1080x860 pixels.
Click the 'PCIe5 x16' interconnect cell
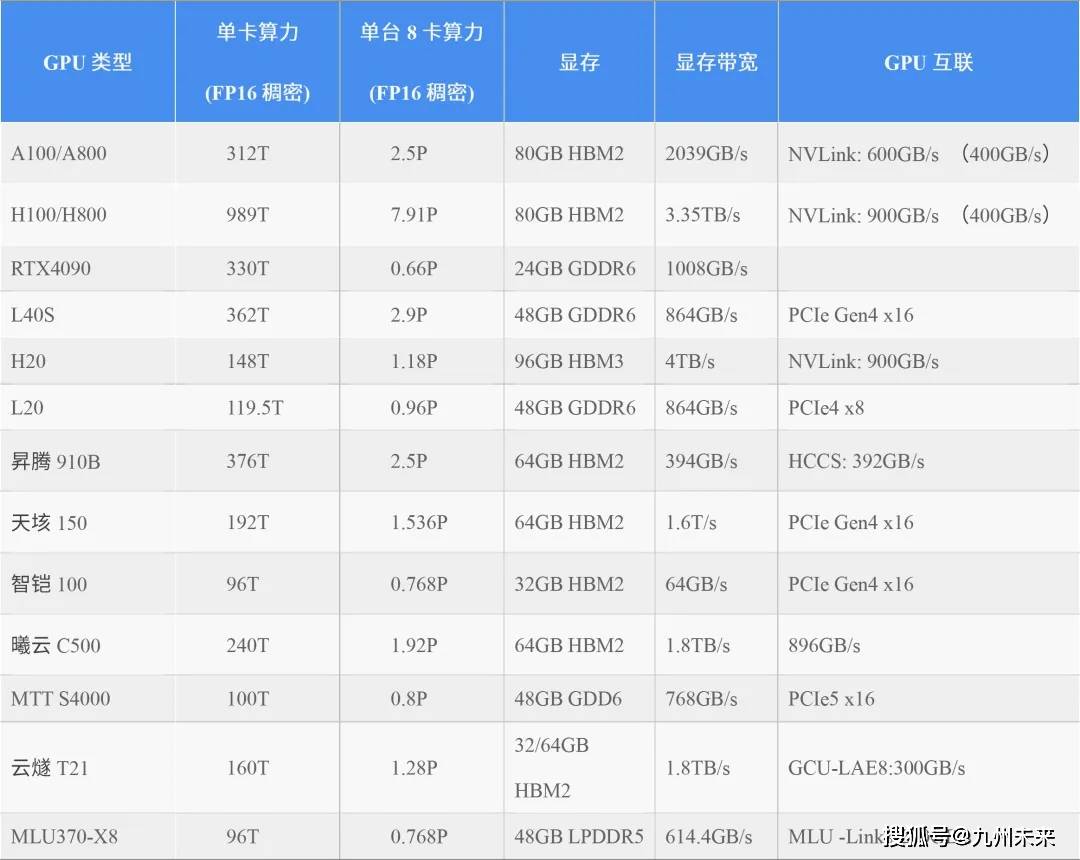(x=831, y=698)
